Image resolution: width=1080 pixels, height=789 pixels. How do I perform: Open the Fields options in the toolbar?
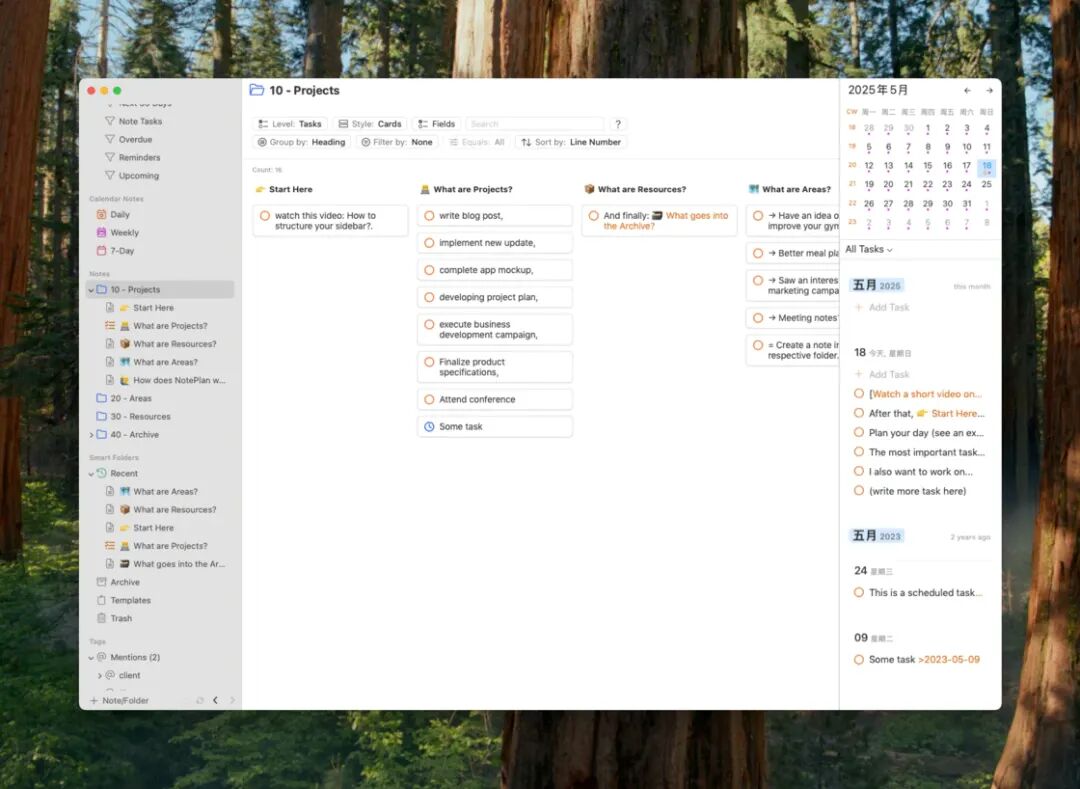click(437, 124)
